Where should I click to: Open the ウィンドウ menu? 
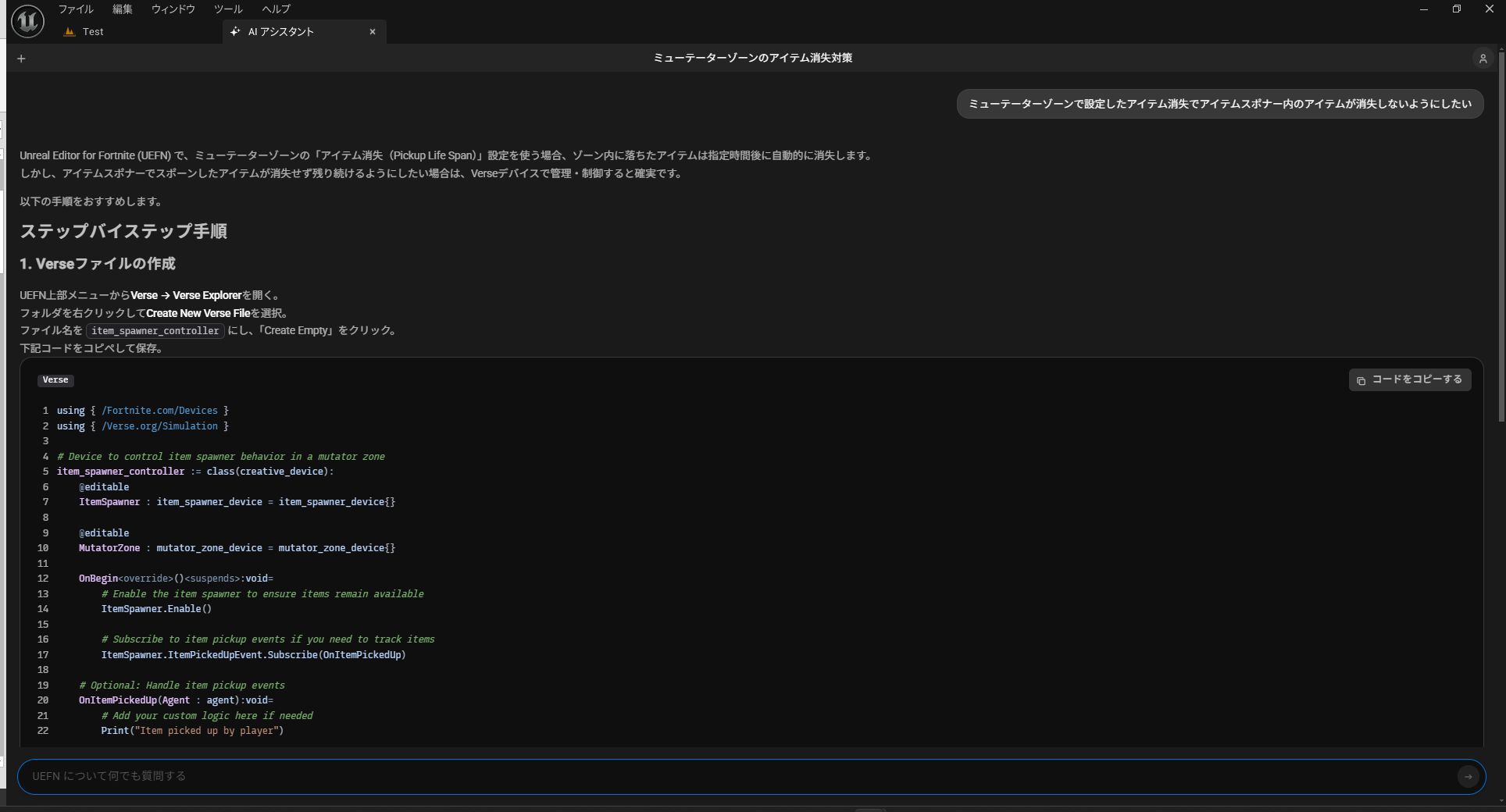coord(172,9)
